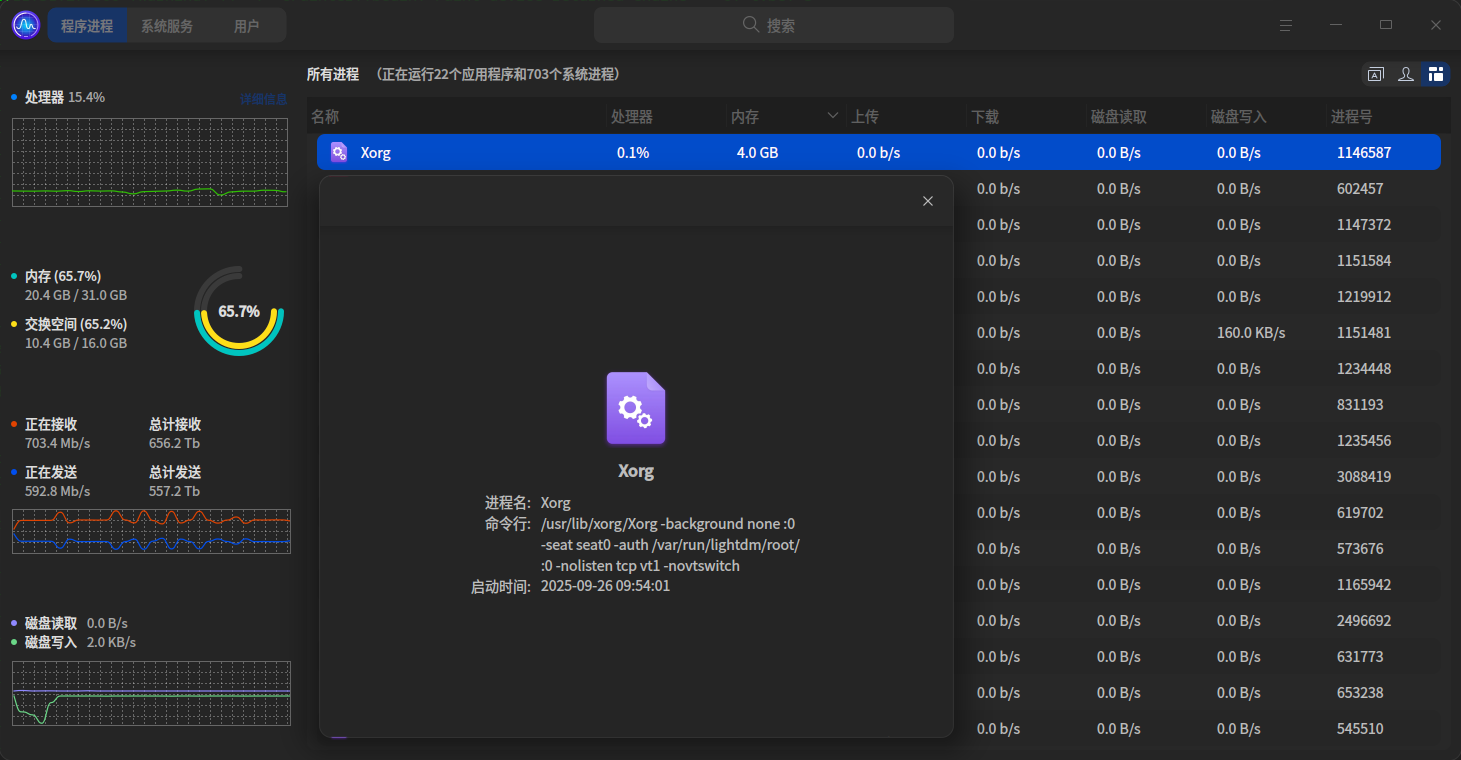Sort by the 上传 column header
The image size is (1461, 760).
click(x=906, y=117)
